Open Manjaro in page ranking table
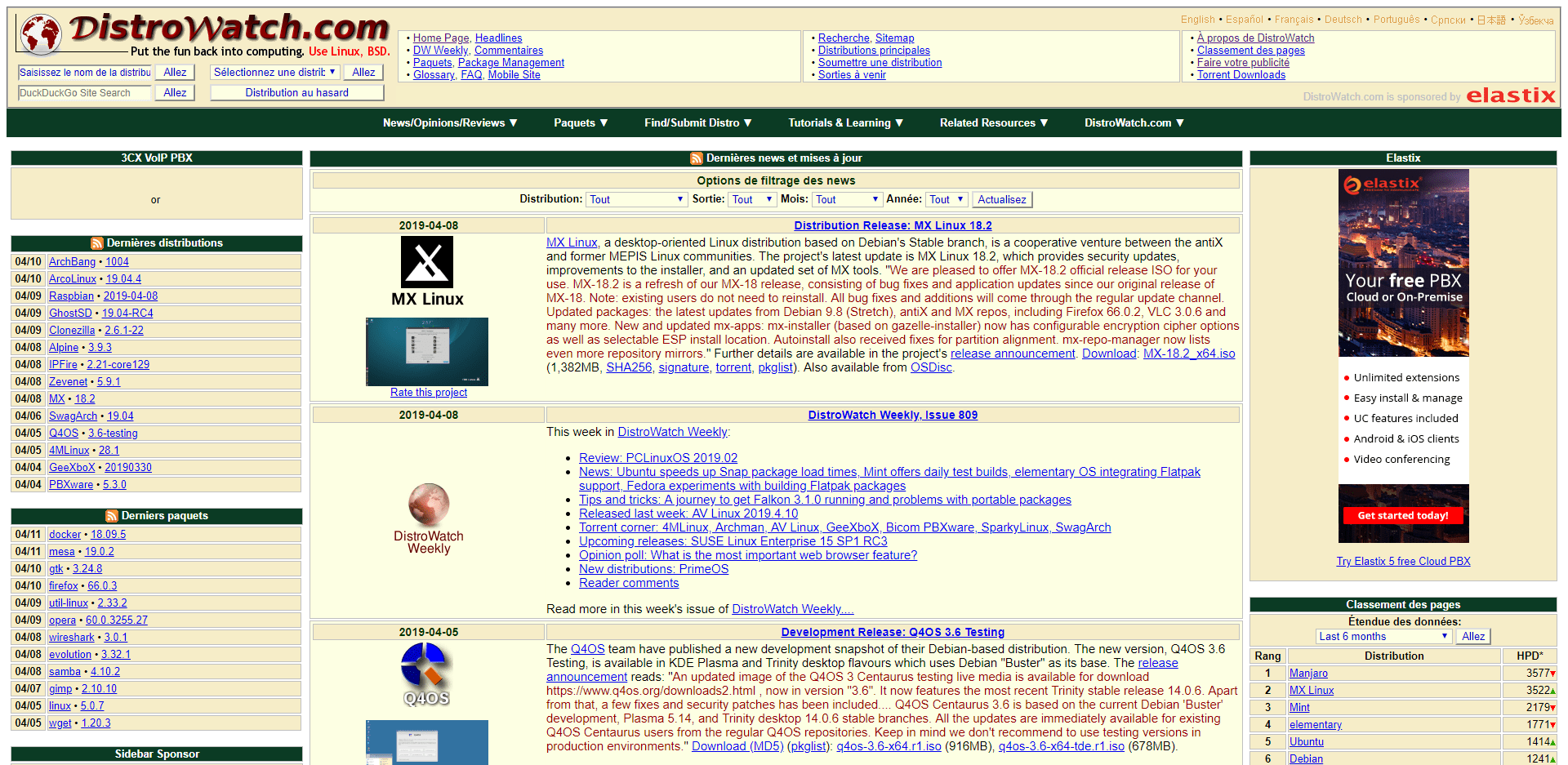This screenshot has height=765, width=1568. click(1308, 674)
